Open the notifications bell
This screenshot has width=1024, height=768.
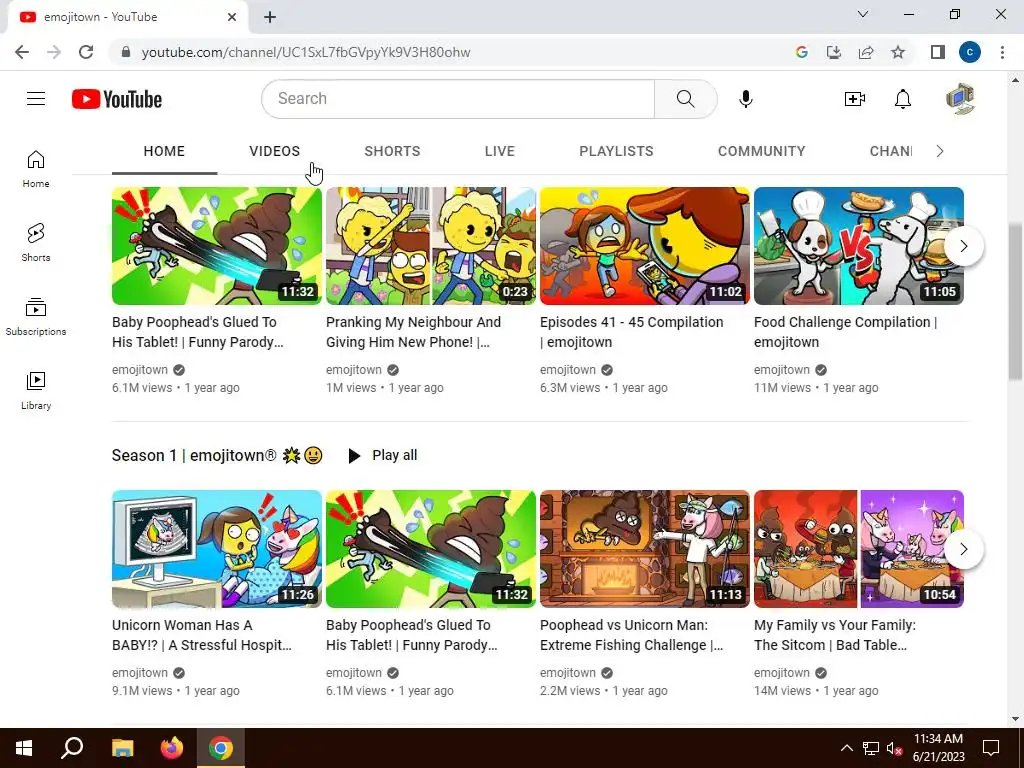pyautogui.click(x=903, y=99)
